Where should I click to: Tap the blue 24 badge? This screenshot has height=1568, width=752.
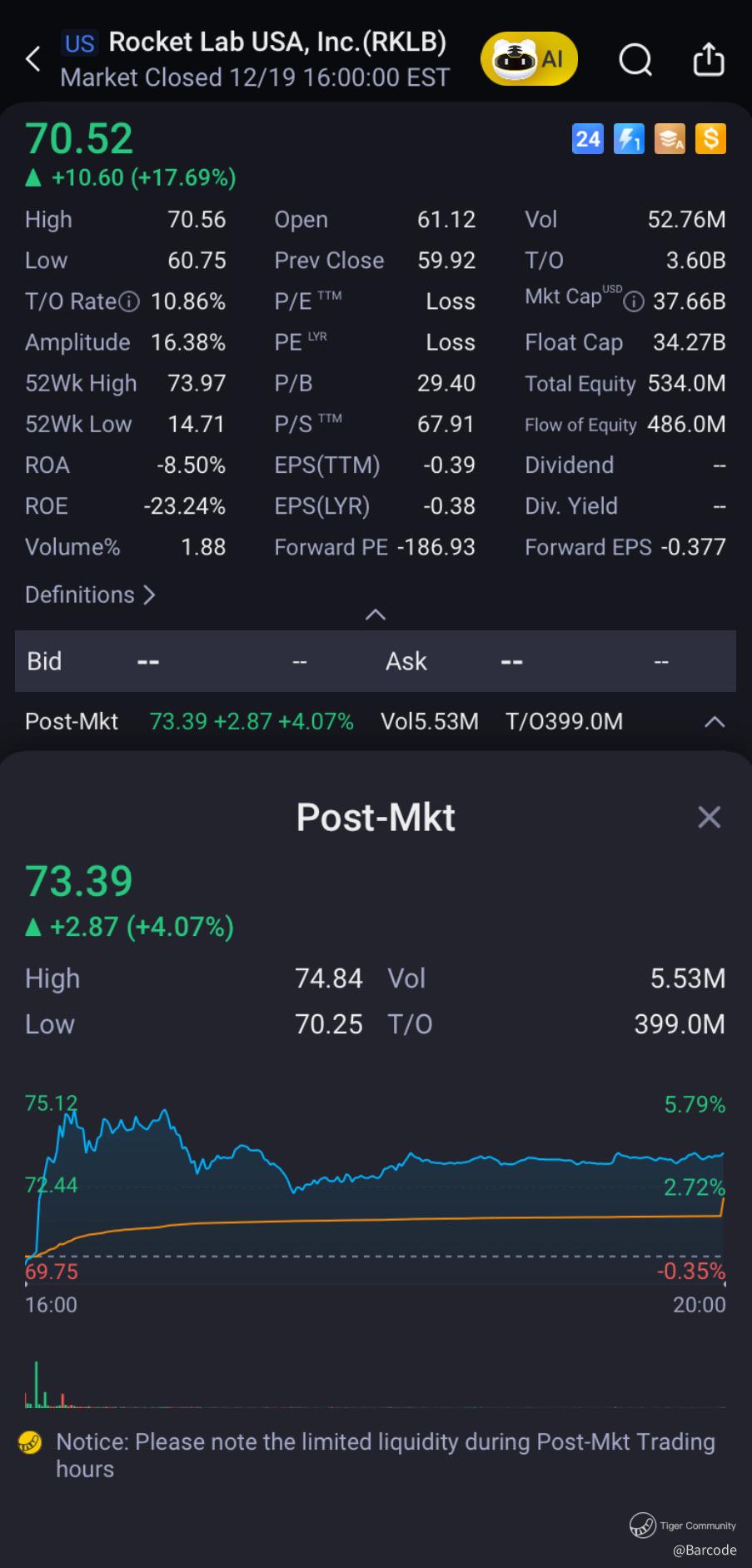(587, 139)
